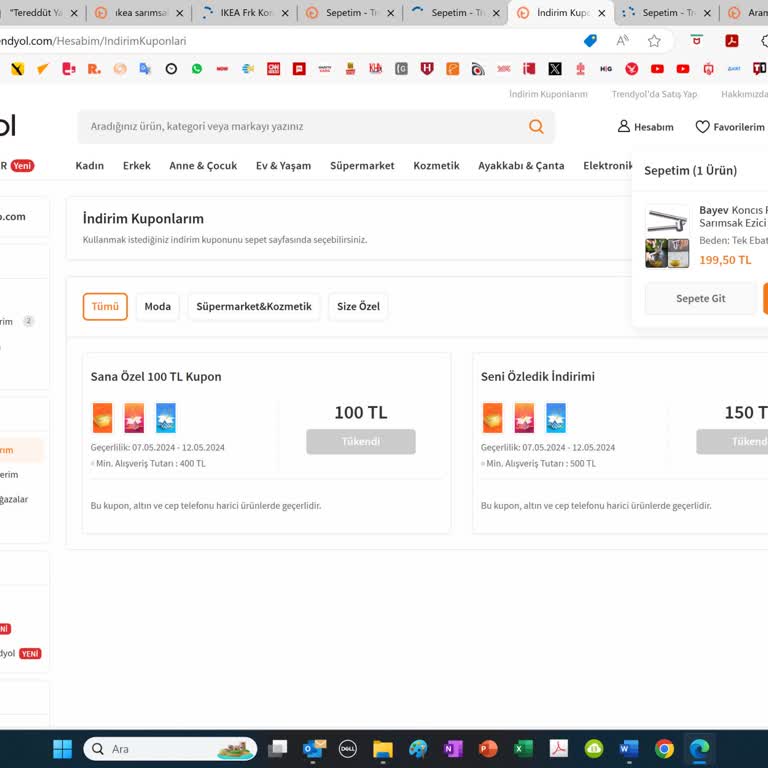Click the Hesabım account icon
The height and width of the screenshot is (768, 768).
pyautogui.click(x=624, y=126)
